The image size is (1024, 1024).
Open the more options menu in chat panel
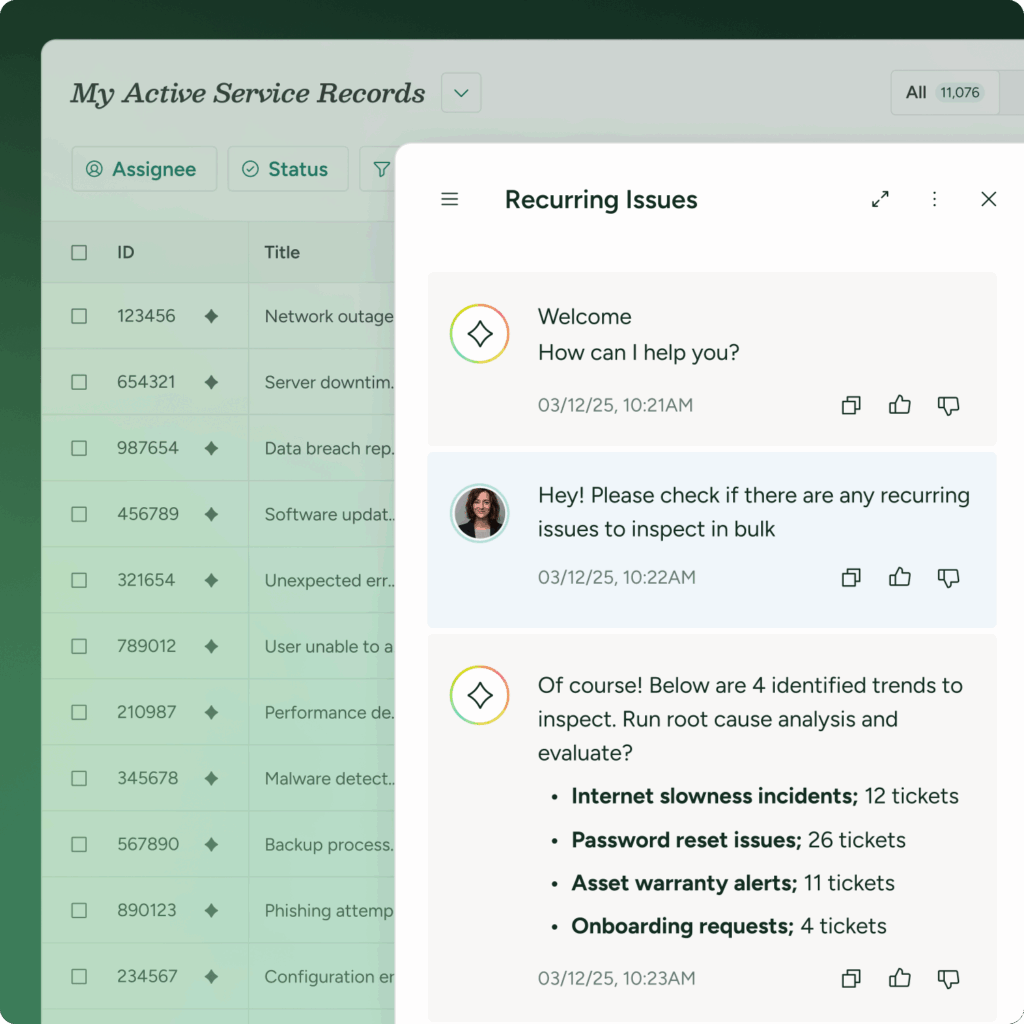click(934, 199)
